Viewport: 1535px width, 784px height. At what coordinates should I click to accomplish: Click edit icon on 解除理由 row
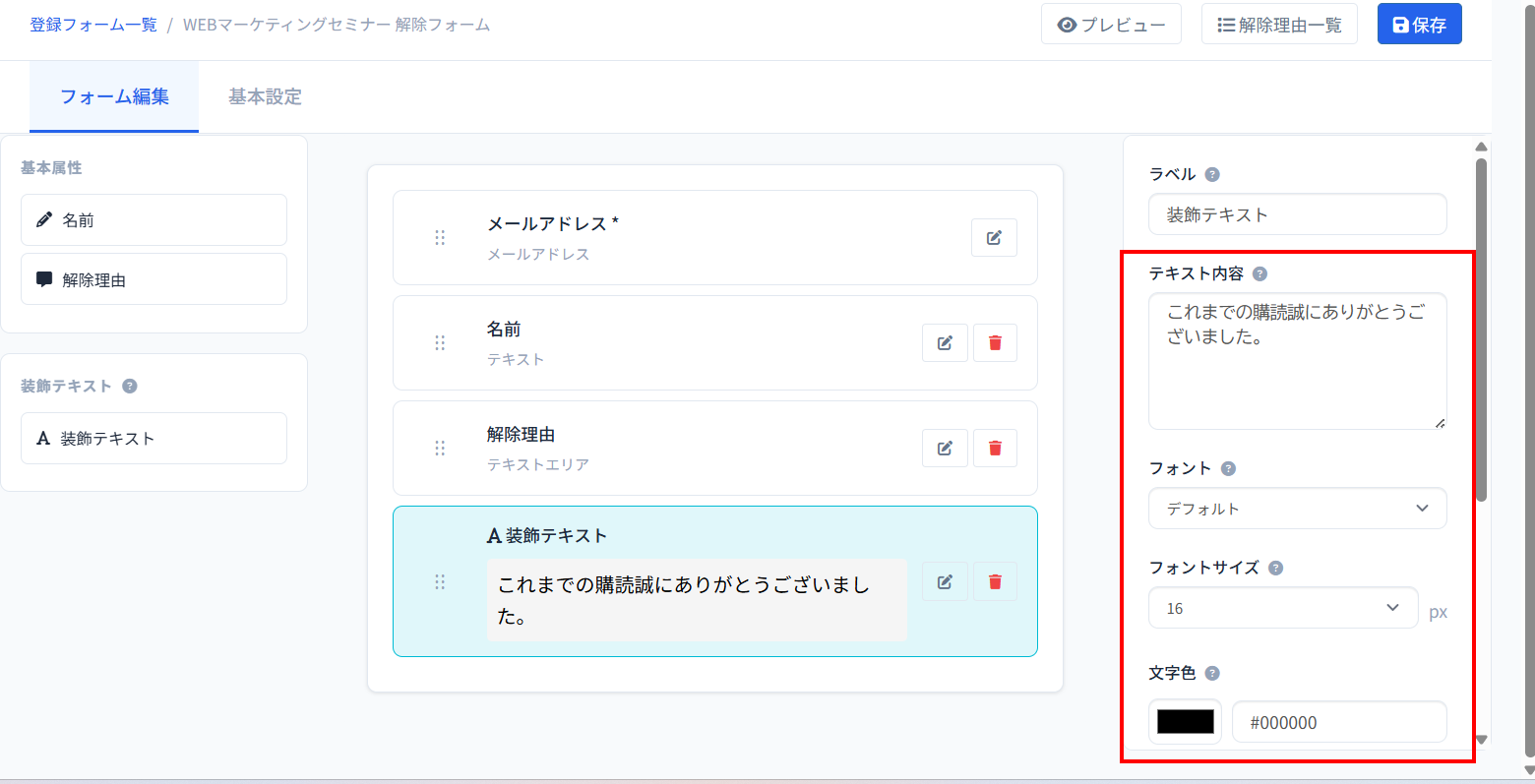coord(945,449)
